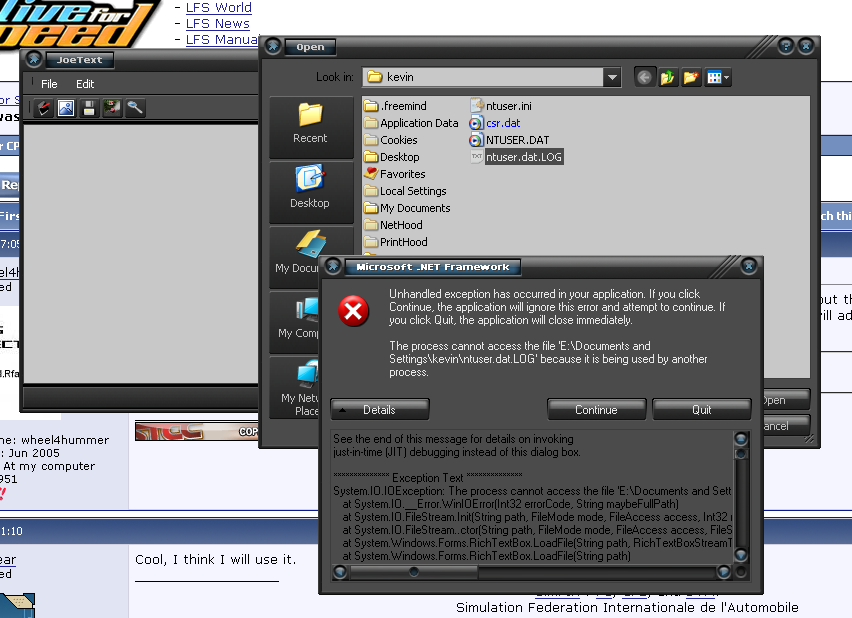Select the NTUSER.DAT file

coord(510,140)
